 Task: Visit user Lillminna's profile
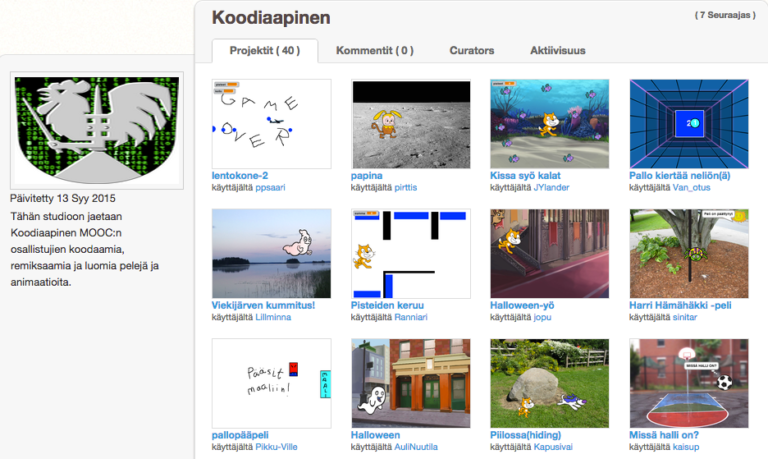(x=273, y=317)
